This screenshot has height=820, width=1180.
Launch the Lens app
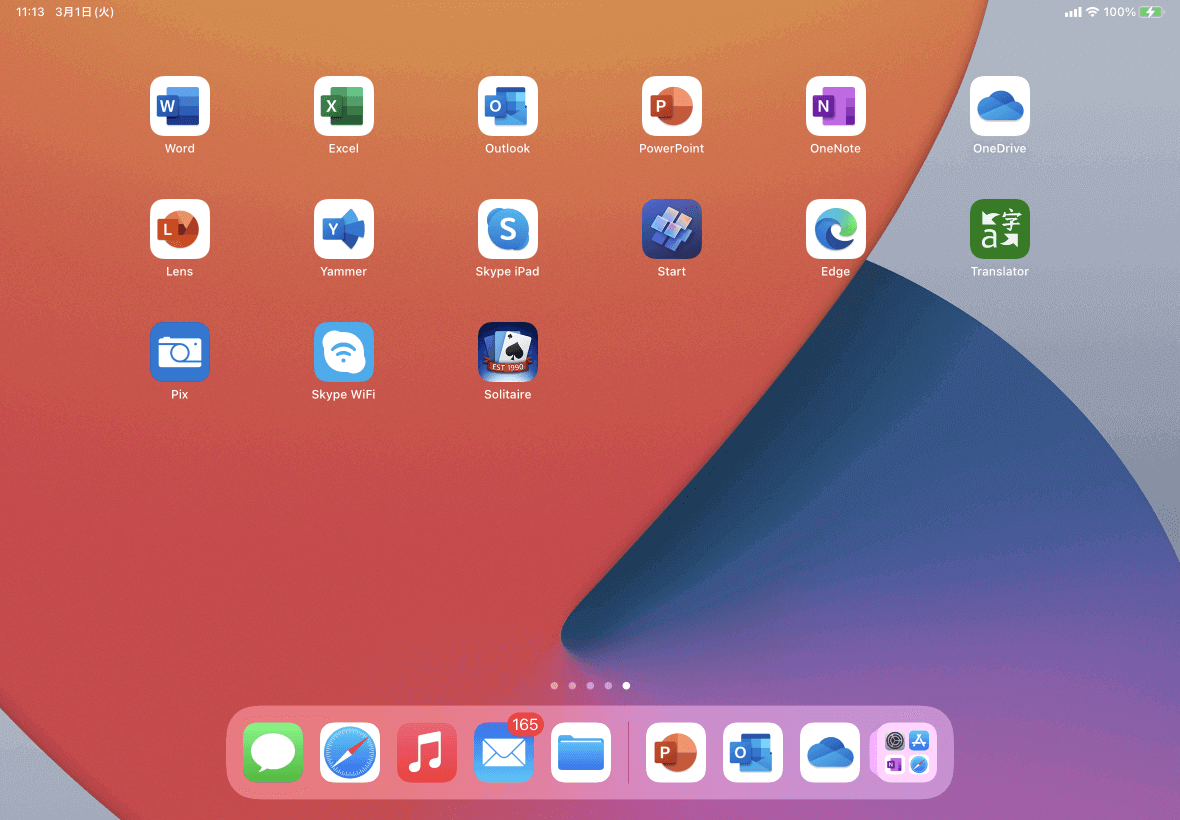point(179,229)
